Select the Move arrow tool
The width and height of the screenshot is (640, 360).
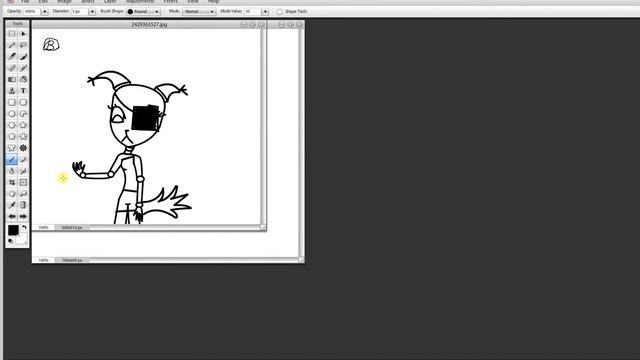pos(23,34)
